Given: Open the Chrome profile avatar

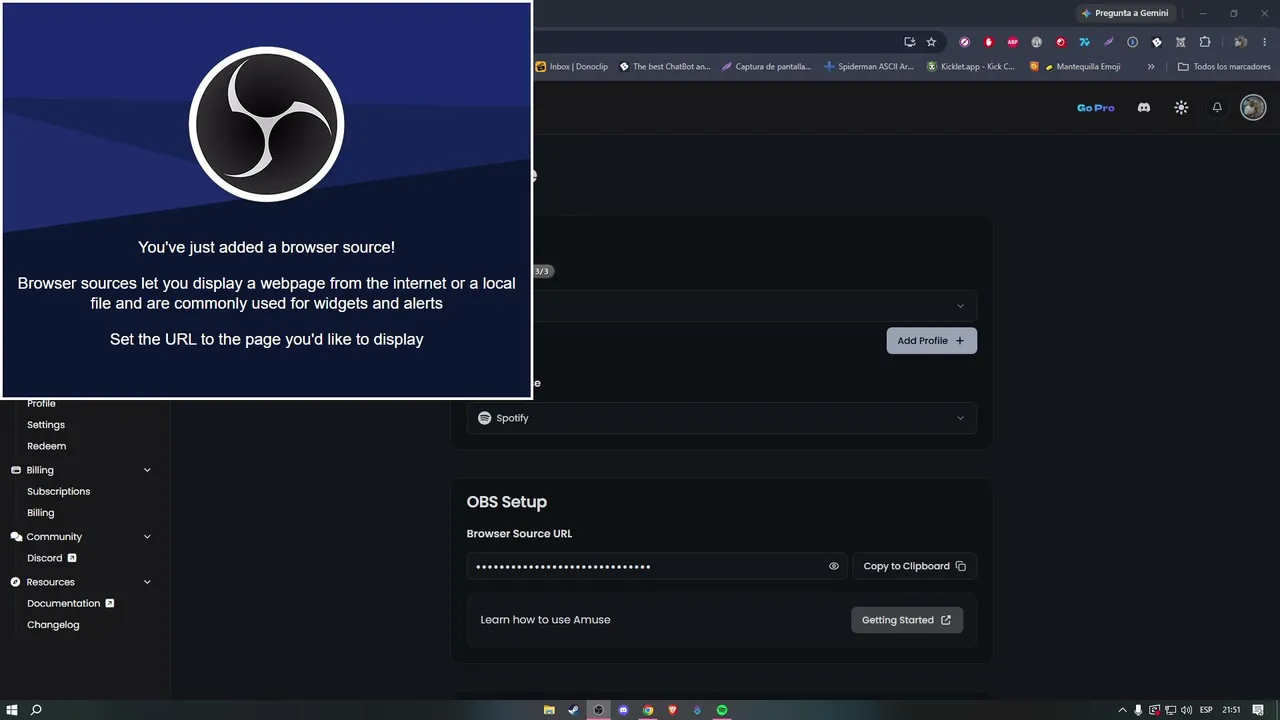Looking at the screenshot, I should [1240, 42].
